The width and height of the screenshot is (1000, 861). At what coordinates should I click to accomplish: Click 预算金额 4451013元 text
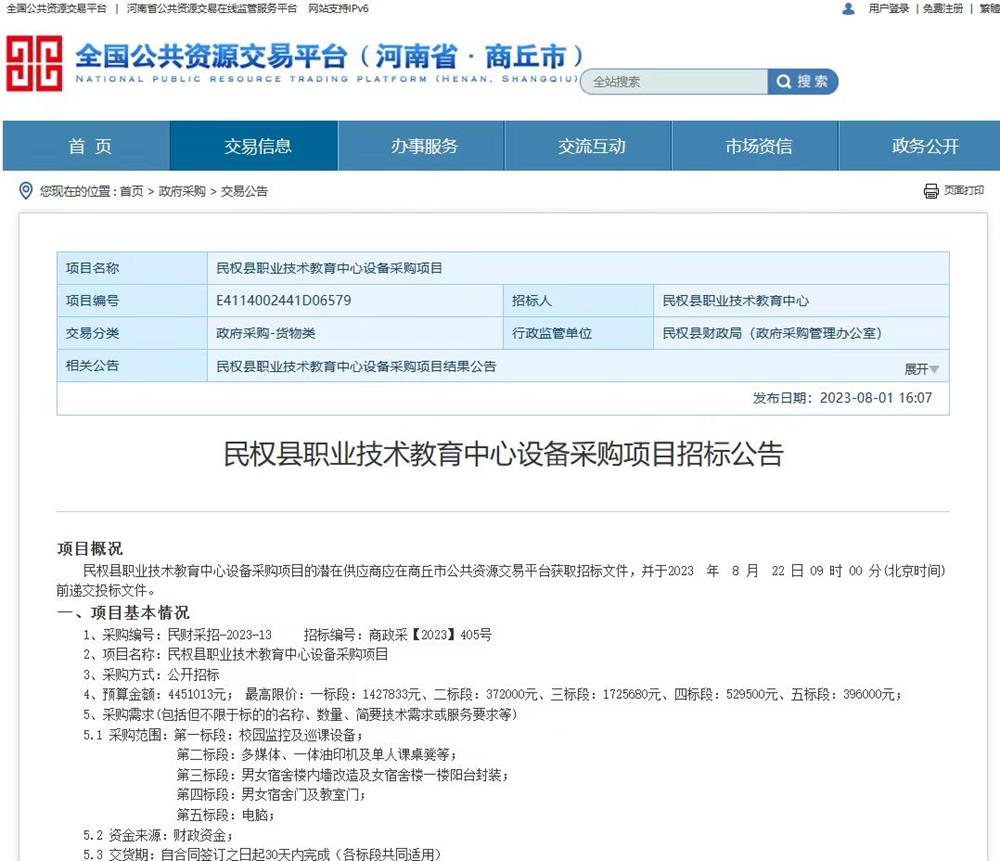click(158, 695)
